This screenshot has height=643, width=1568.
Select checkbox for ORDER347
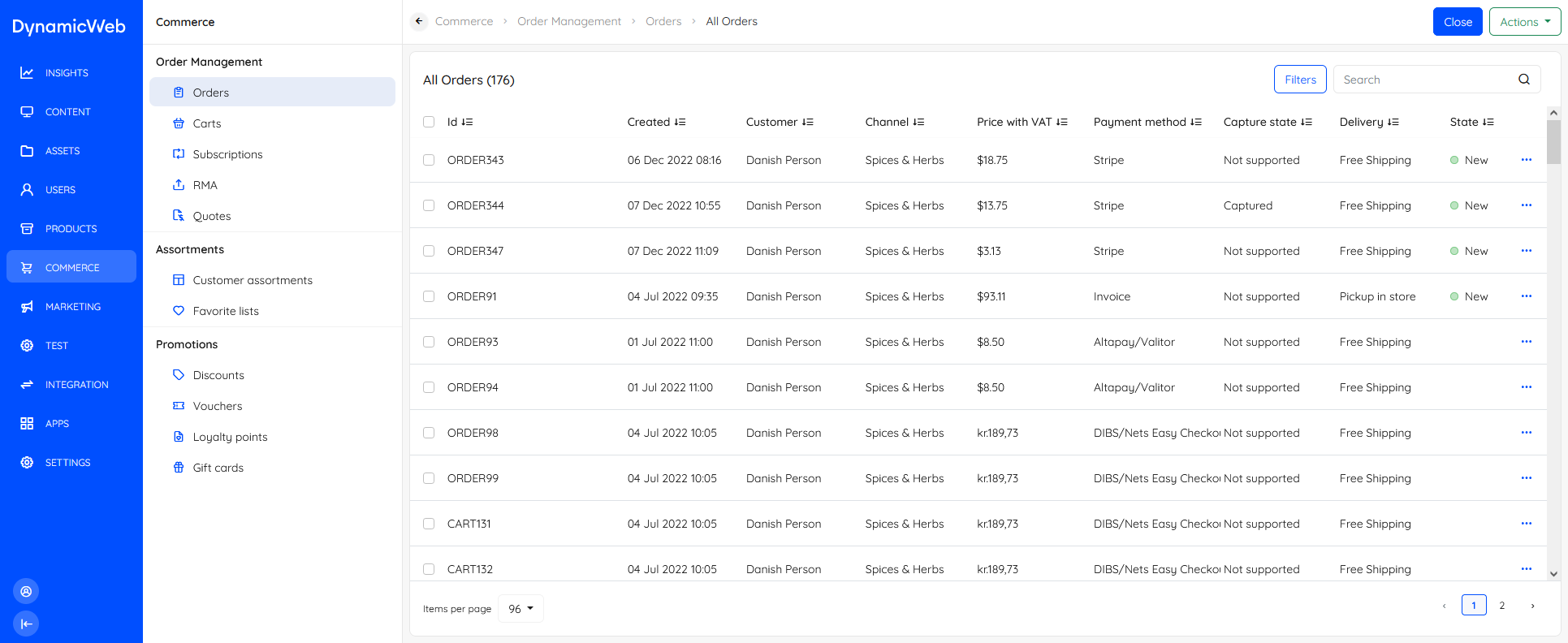[x=429, y=251]
